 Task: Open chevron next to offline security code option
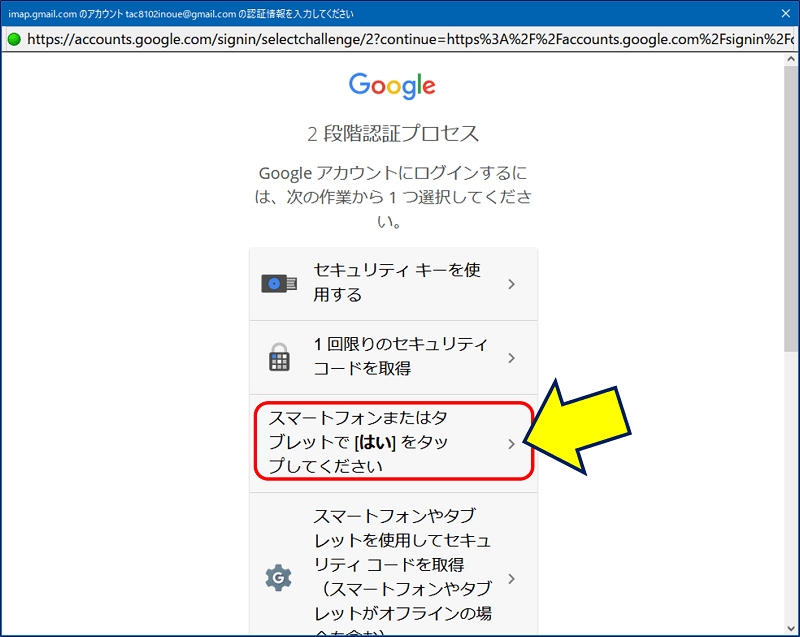511,579
